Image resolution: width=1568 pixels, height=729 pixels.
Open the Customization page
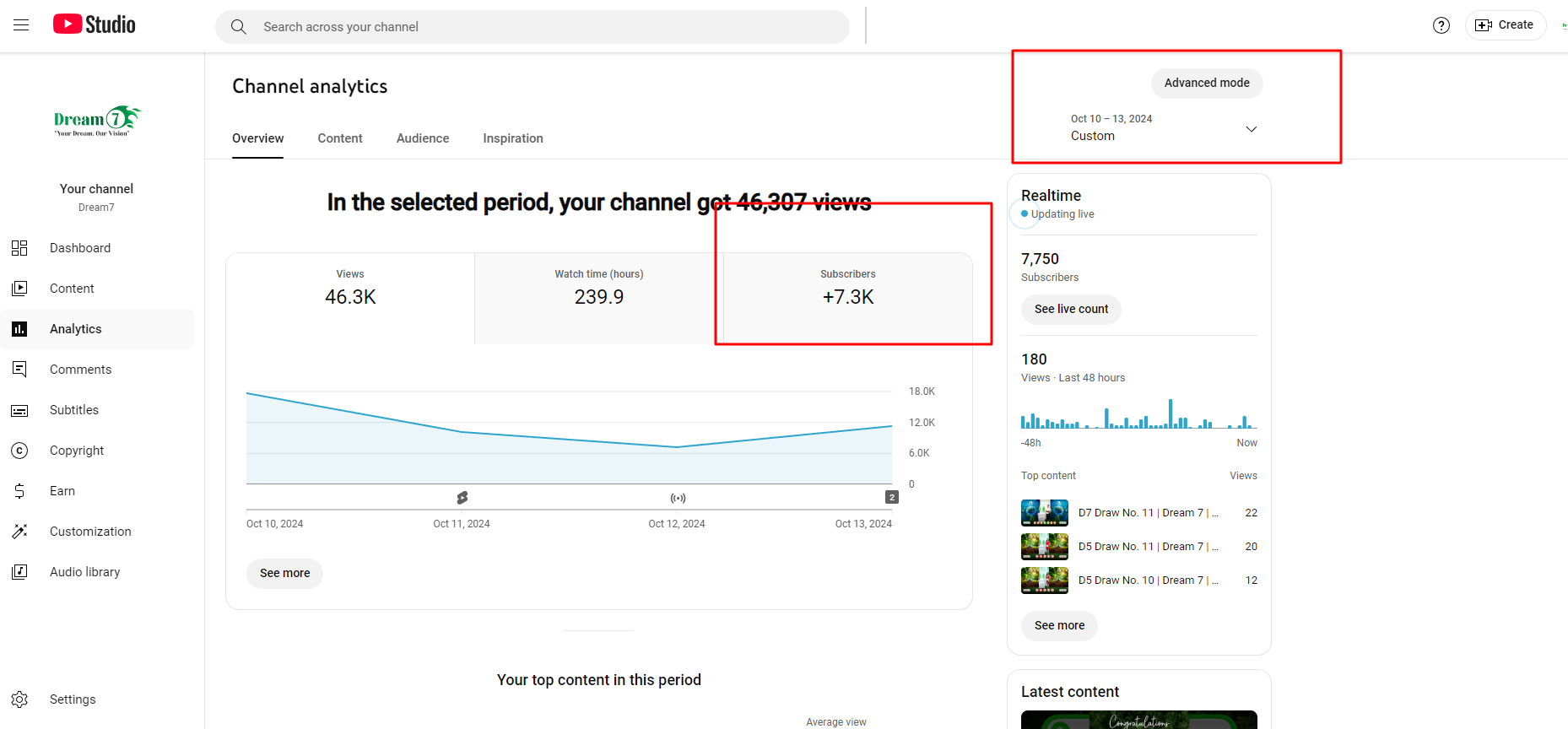coord(90,532)
